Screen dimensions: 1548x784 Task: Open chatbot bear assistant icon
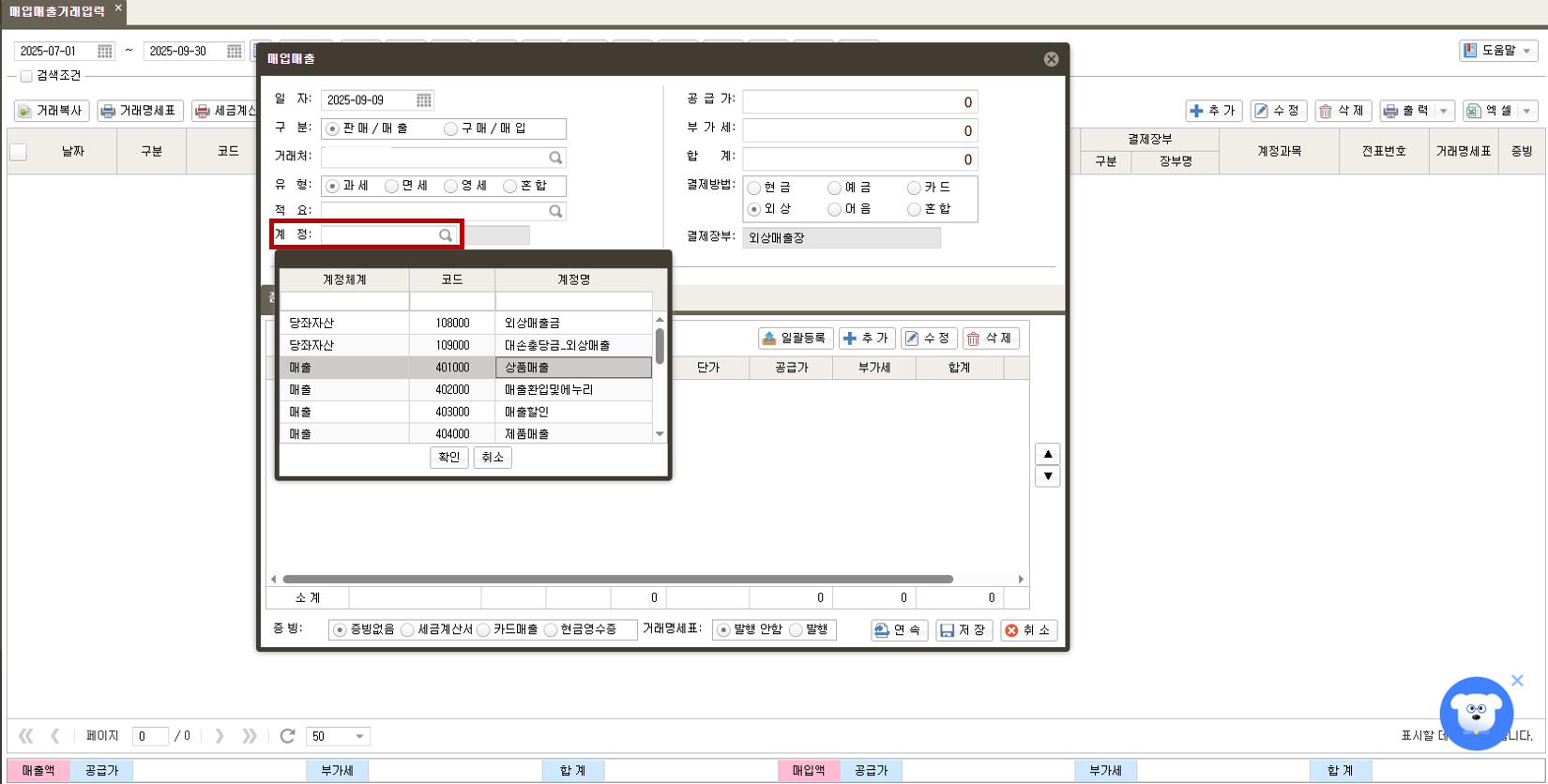point(1476,714)
